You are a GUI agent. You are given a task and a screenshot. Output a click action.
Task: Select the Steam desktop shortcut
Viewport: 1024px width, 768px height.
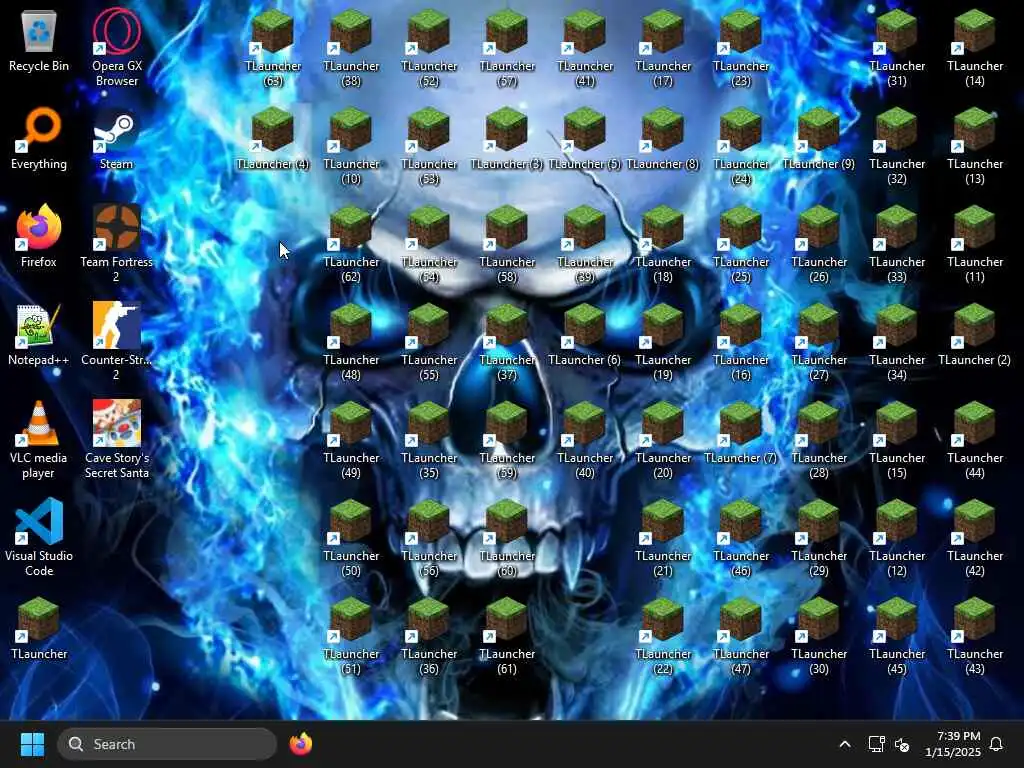pyautogui.click(x=116, y=139)
